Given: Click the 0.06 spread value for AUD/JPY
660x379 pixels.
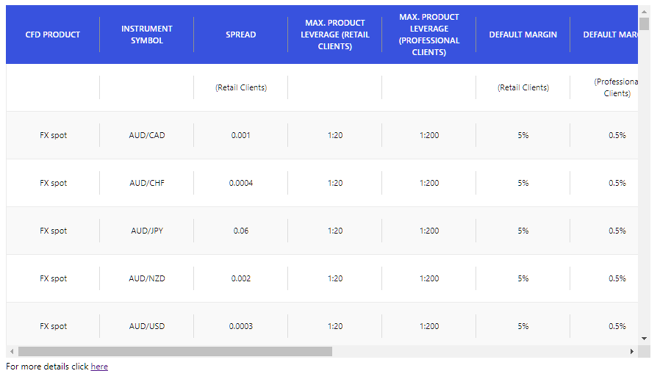Looking at the screenshot, I should click(x=241, y=231).
